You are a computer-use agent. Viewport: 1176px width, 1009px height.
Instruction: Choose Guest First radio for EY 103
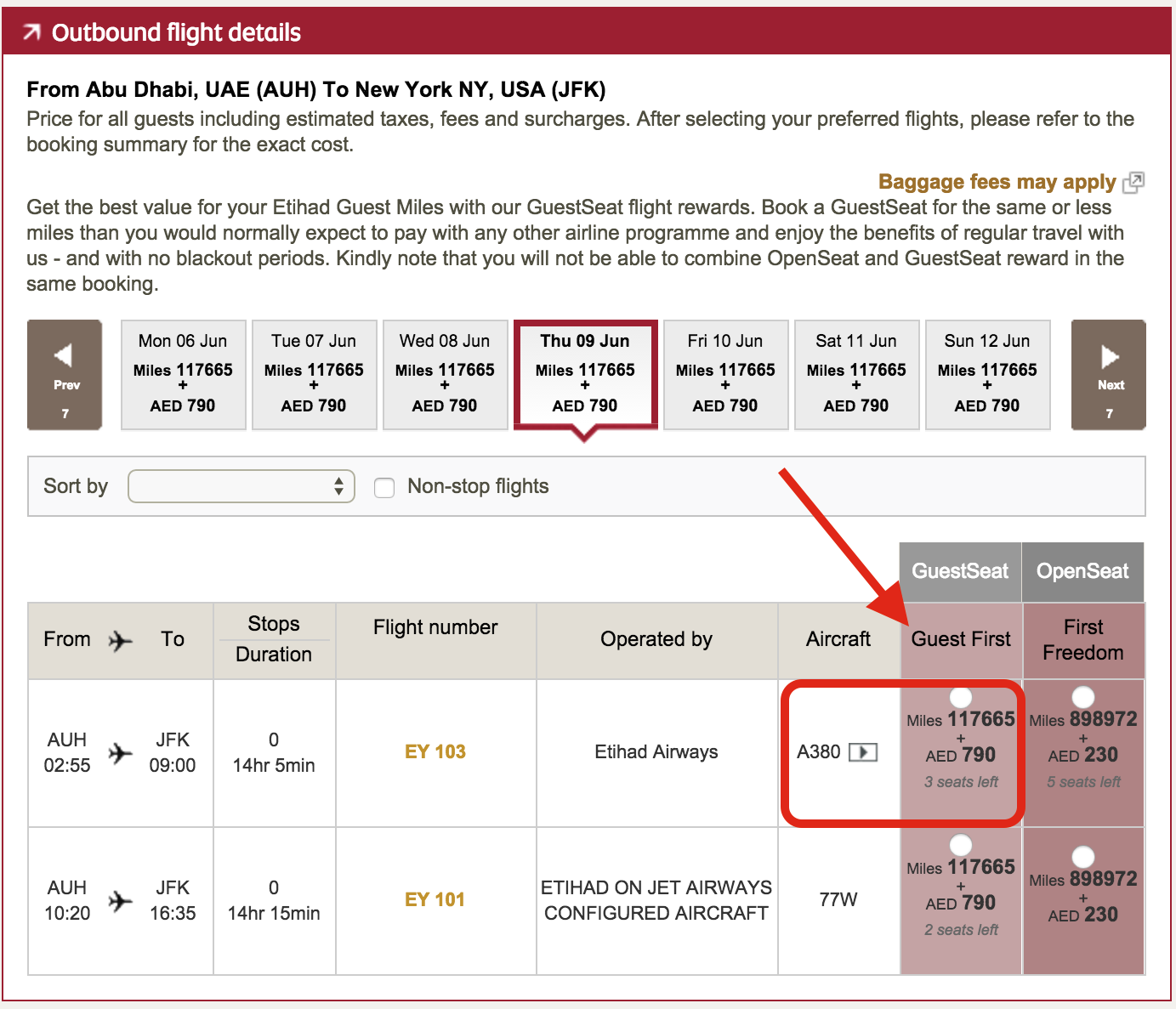(x=961, y=697)
